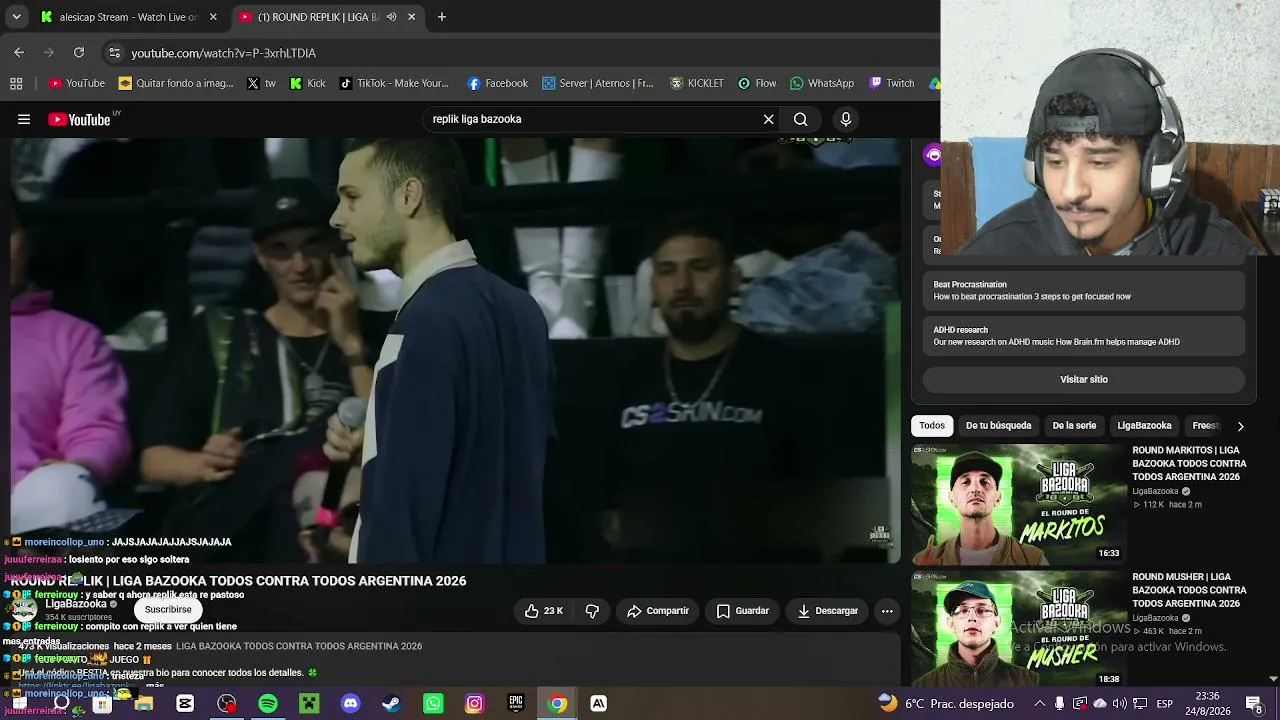Viewport: 1280px width, 720px height.
Task: Show more filter chips with the arrow
Action: [1240, 426]
